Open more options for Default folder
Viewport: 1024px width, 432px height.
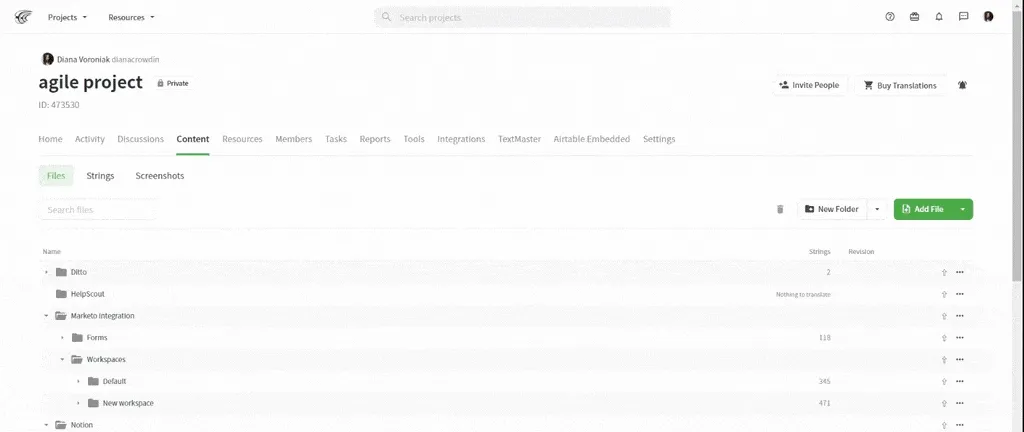pos(959,382)
